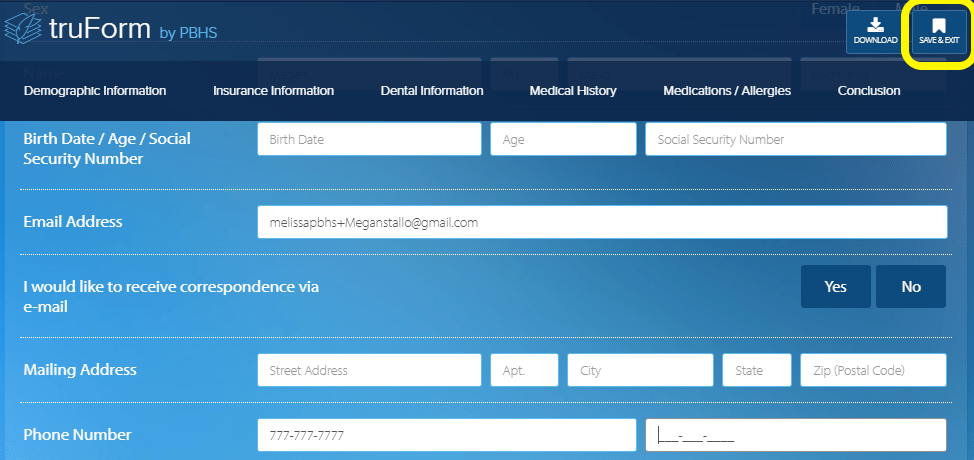Click the Mailing Address label
Image resolution: width=974 pixels, height=460 pixels.
[80, 370]
